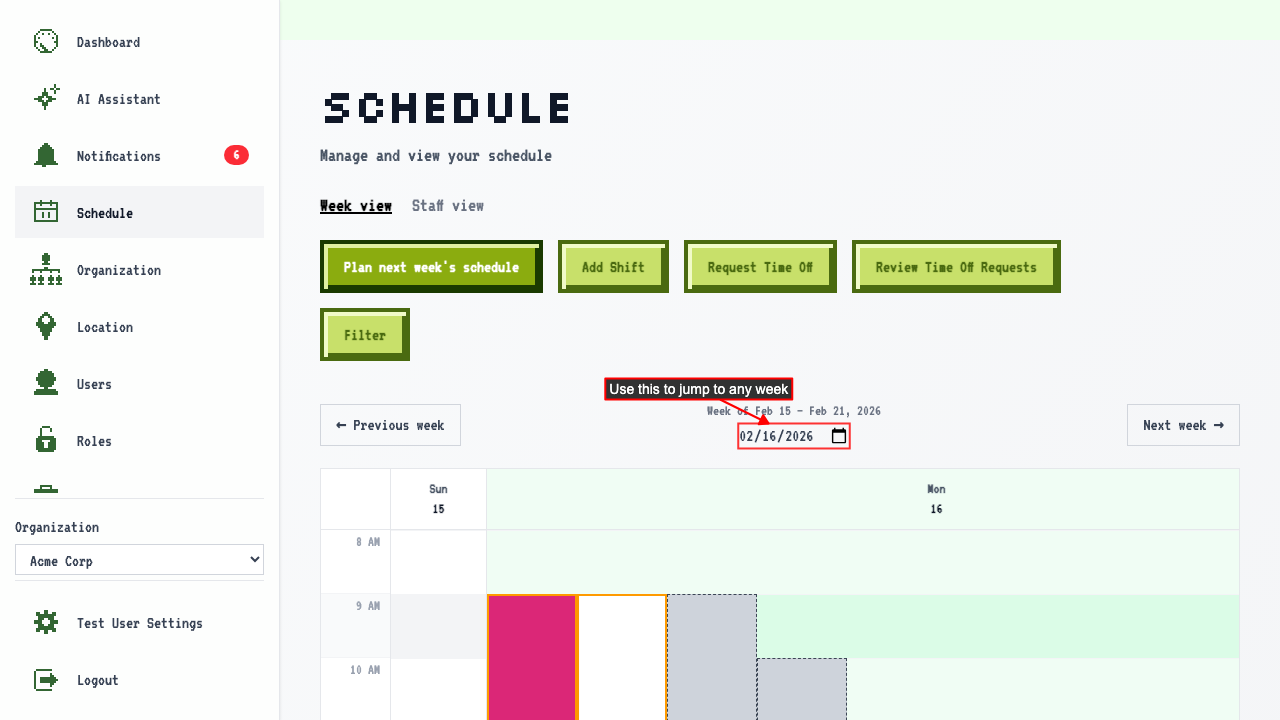Screen dimensions: 1280x720
Task: Open the Filter options button
Action: pyautogui.click(x=365, y=335)
